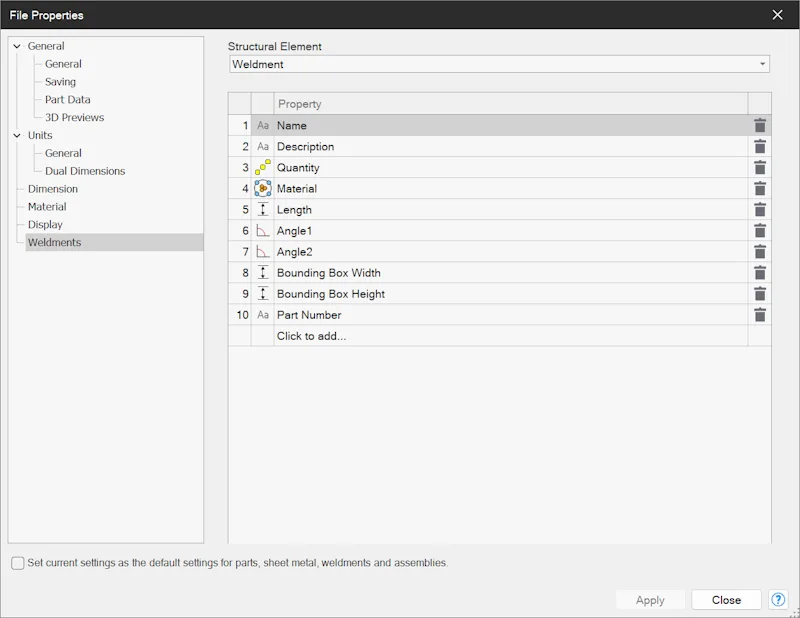This screenshot has width=800, height=618.
Task: Open the Dimension settings page
Action: click(53, 189)
